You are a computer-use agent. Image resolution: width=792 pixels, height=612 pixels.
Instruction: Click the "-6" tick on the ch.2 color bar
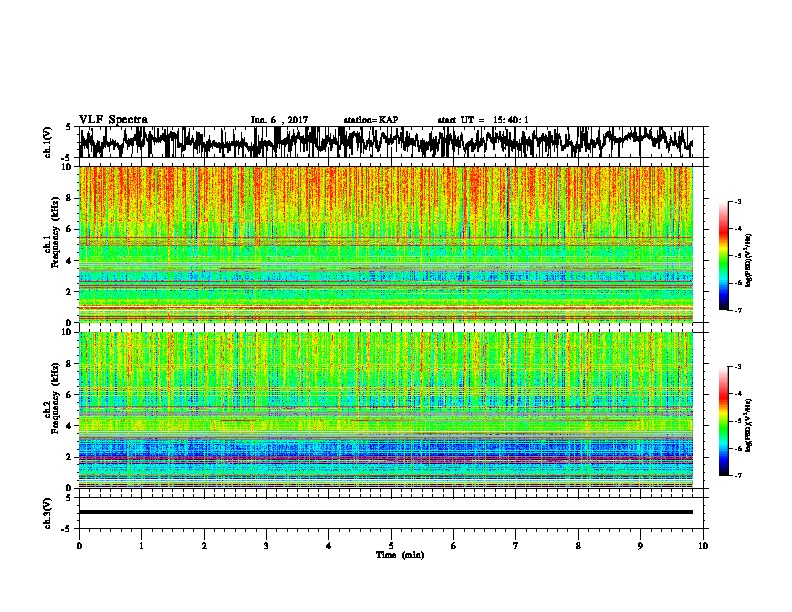click(737, 448)
